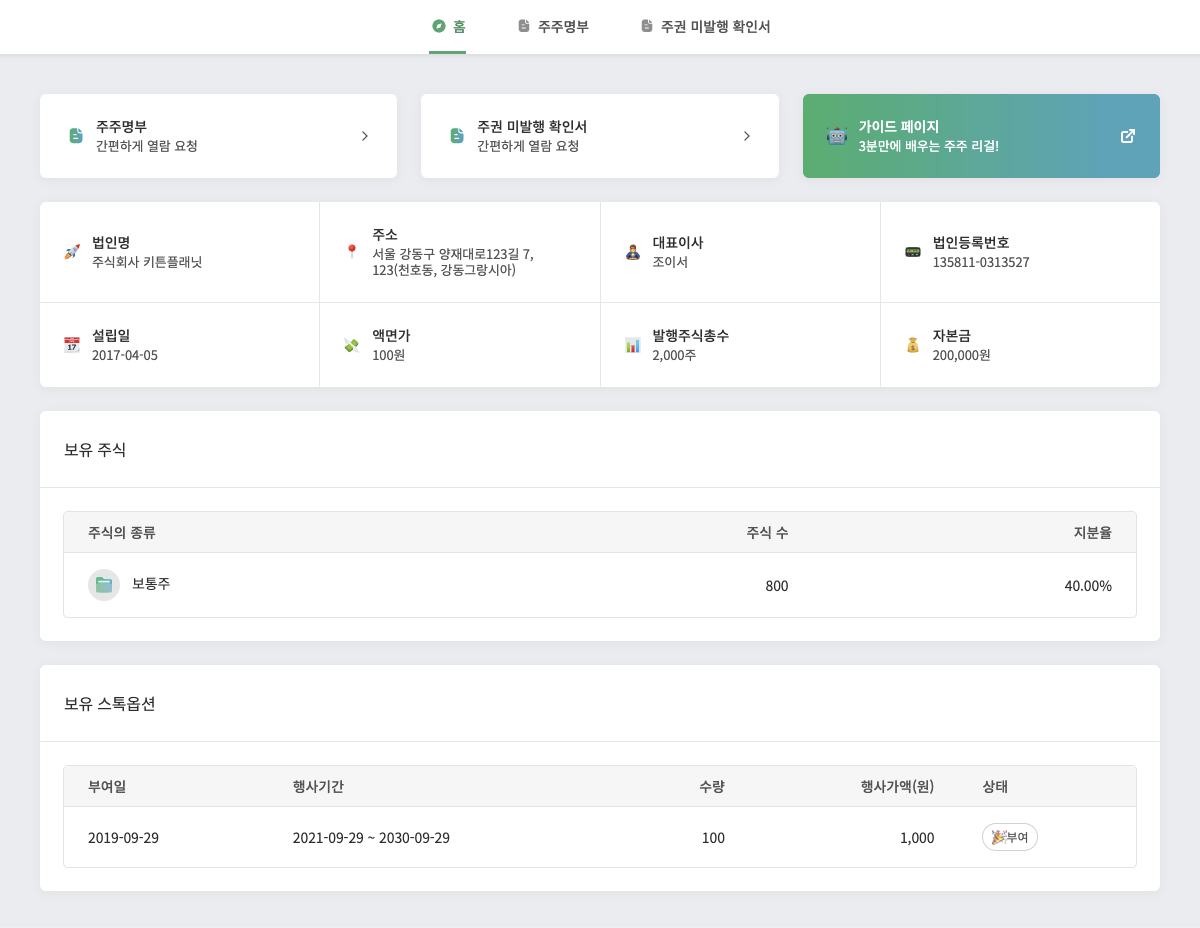Switch to the 홈 tab
The height and width of the screenshot is (928, 1200).
click(448, 26)
